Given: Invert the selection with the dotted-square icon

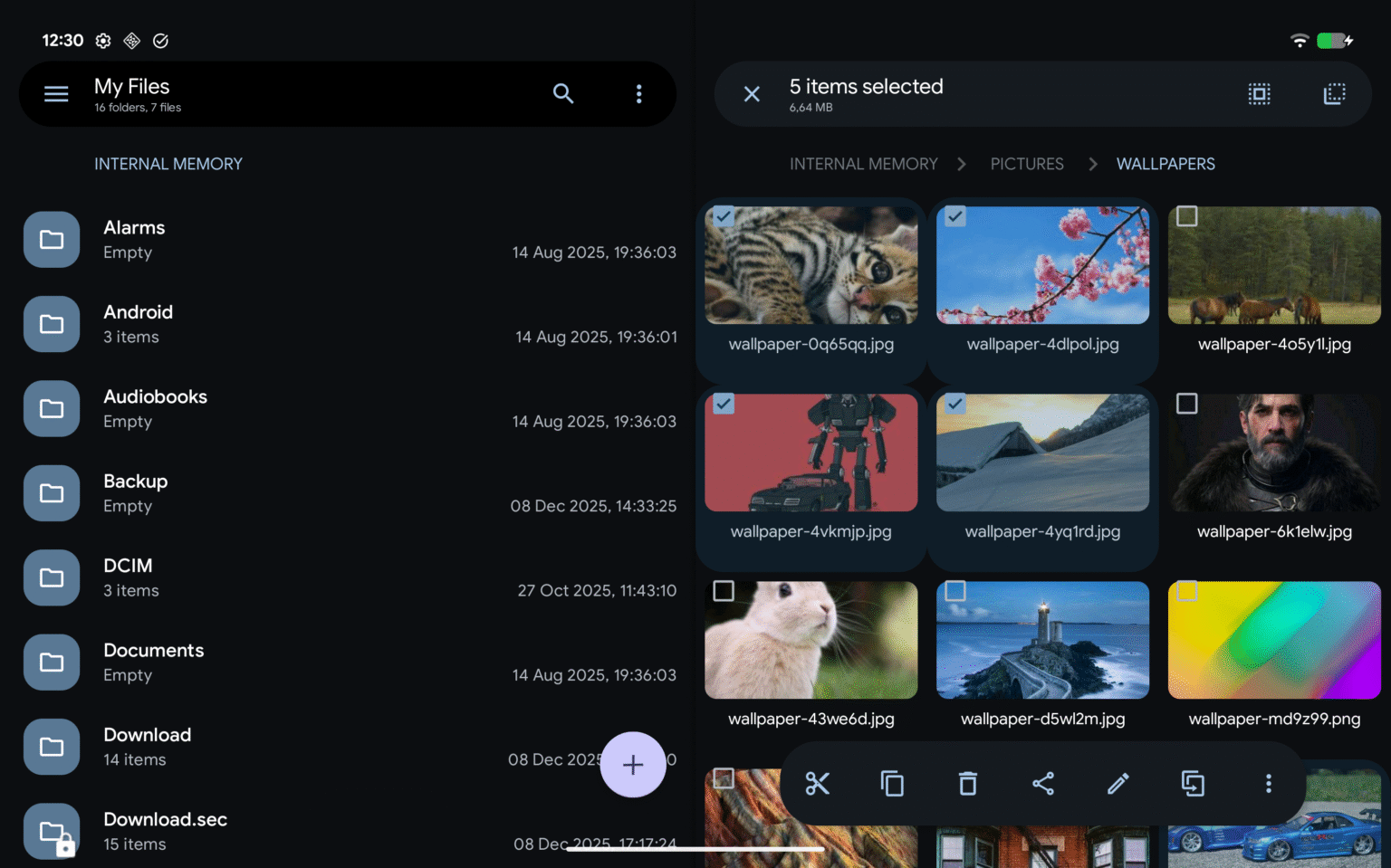Looking at the screenshot, I should (1334, 93).
